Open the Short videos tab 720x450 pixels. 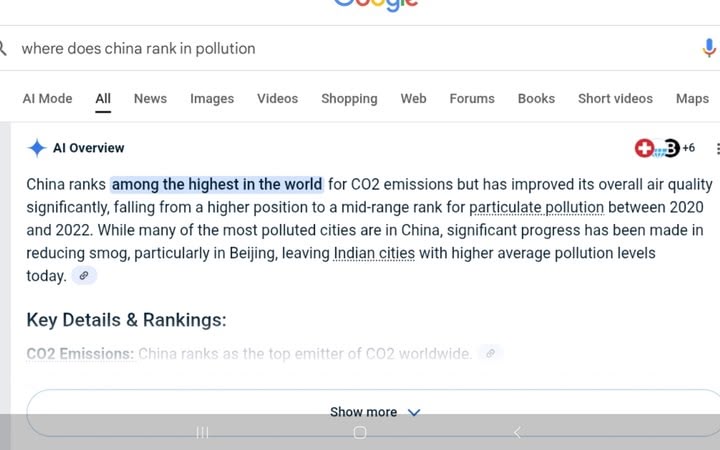point(615,99)
